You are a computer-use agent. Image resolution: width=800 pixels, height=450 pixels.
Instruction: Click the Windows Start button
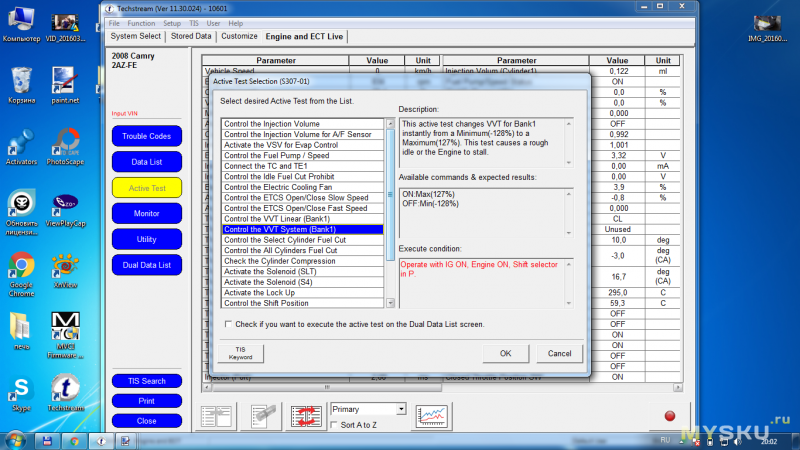pos(14,441)
